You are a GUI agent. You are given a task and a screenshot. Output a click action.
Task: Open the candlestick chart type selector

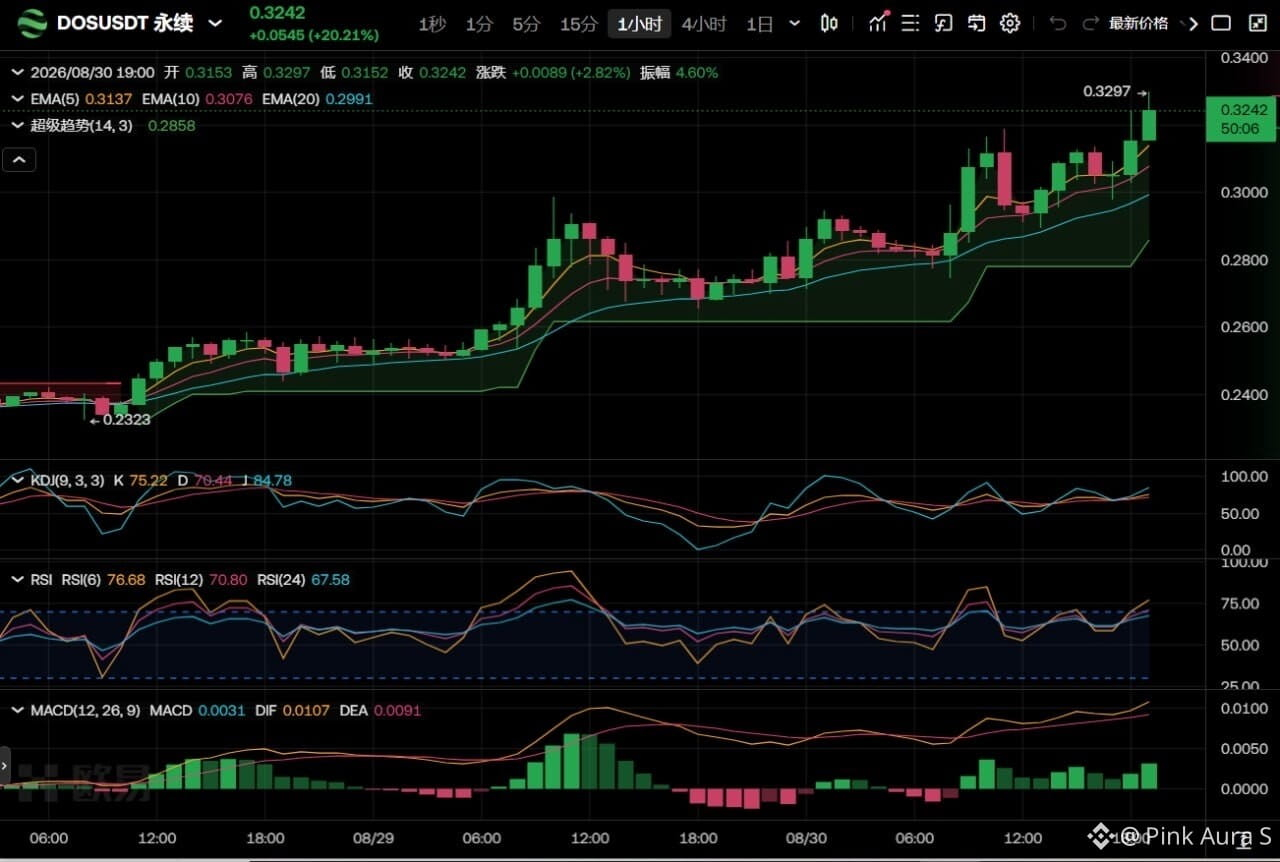point(829,23)
